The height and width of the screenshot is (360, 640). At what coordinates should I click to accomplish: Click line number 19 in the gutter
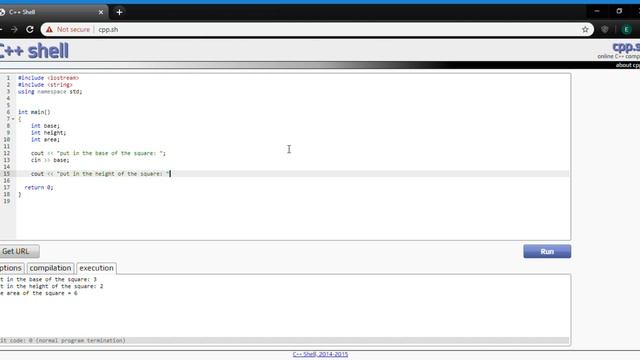[7, 201]
